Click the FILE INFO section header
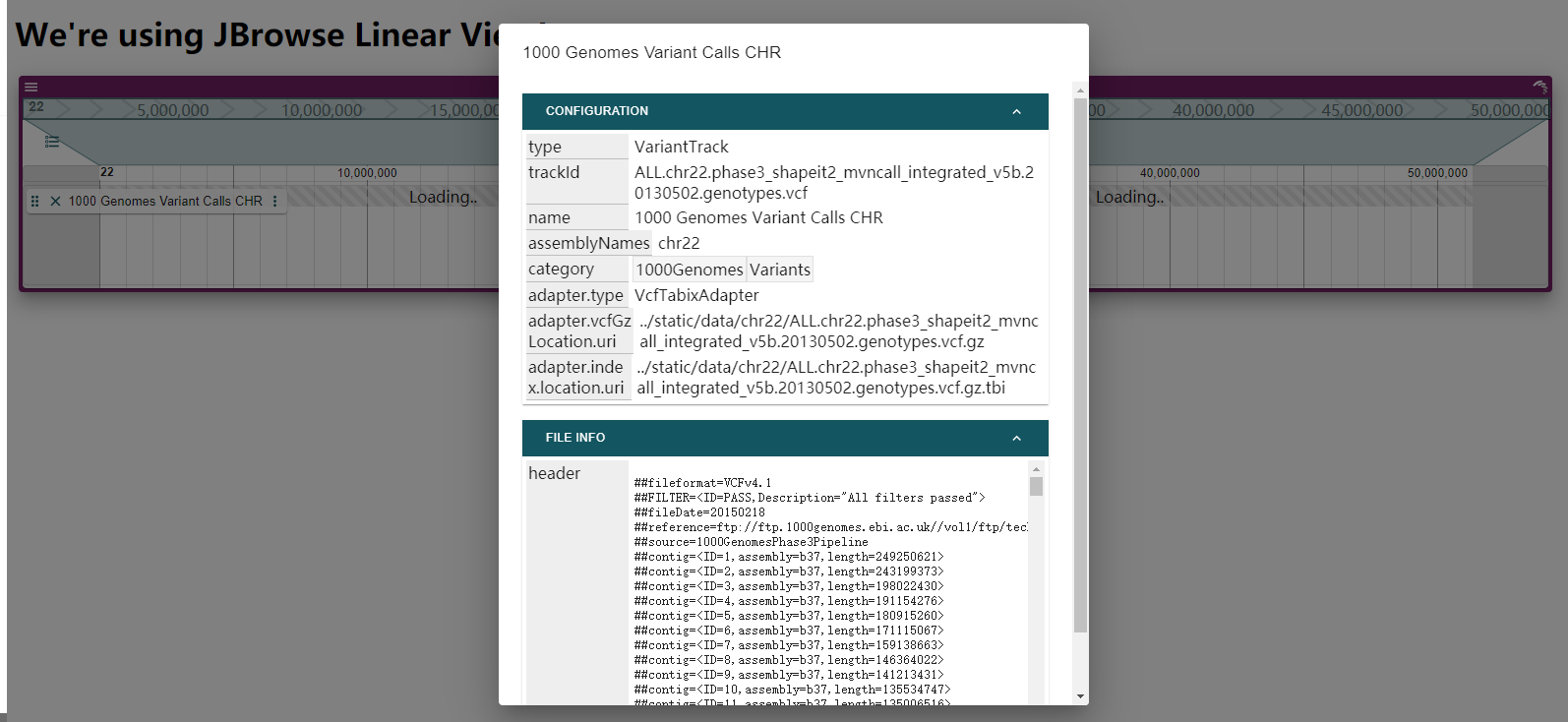 785,438
